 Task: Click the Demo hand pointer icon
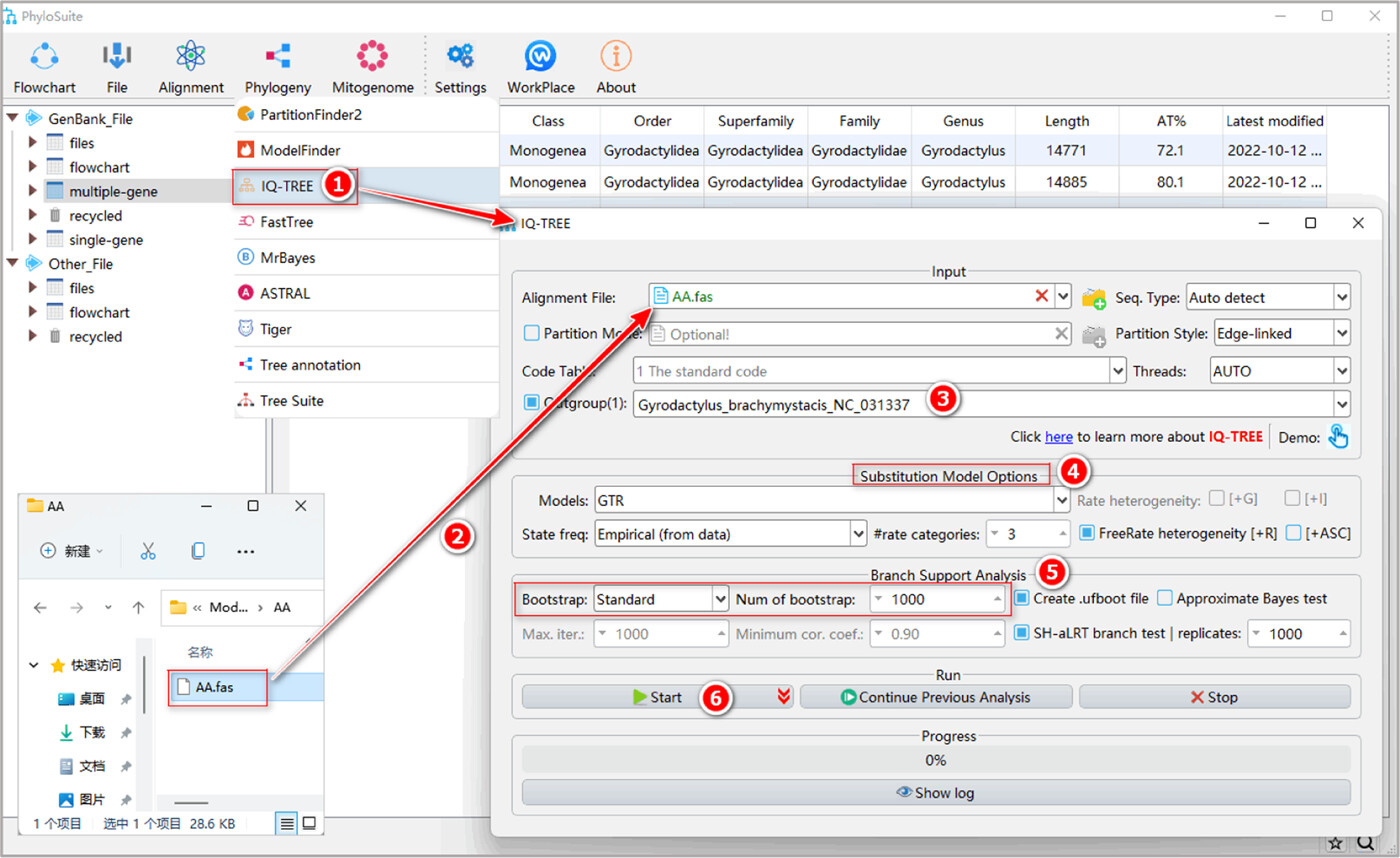[1338, 437]
